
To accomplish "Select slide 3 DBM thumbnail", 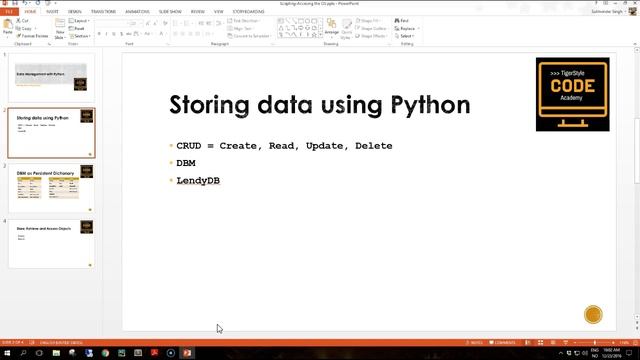I will pyautogui.click(x=51, y=188).
